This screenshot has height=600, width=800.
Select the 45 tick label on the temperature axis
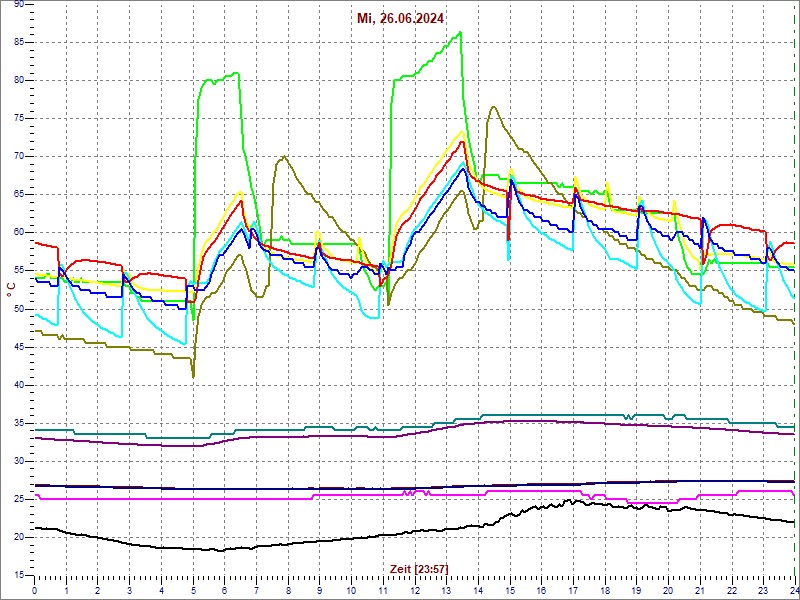[18, 347]
